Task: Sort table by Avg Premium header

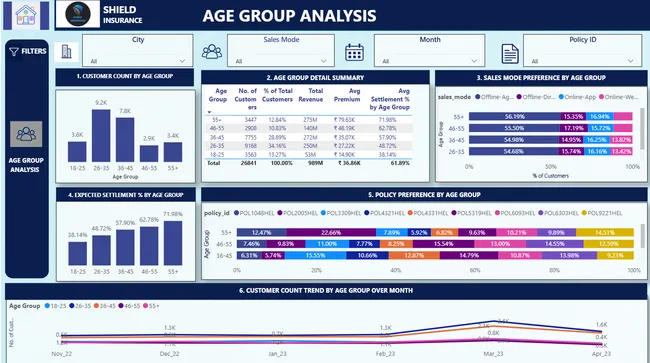Action: (x=347, y=95)
